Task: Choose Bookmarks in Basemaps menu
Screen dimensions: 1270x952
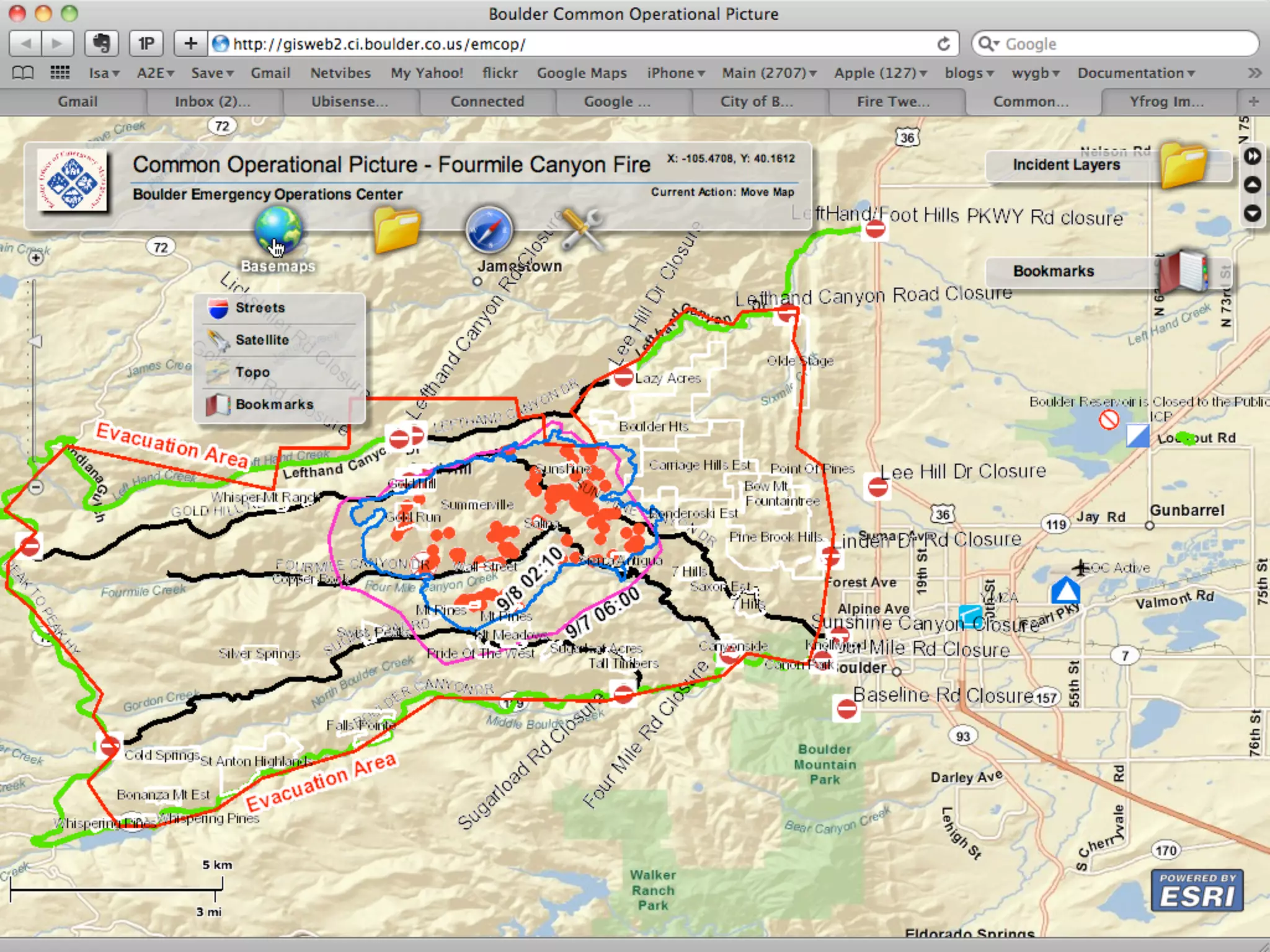Action: point(274,405)
